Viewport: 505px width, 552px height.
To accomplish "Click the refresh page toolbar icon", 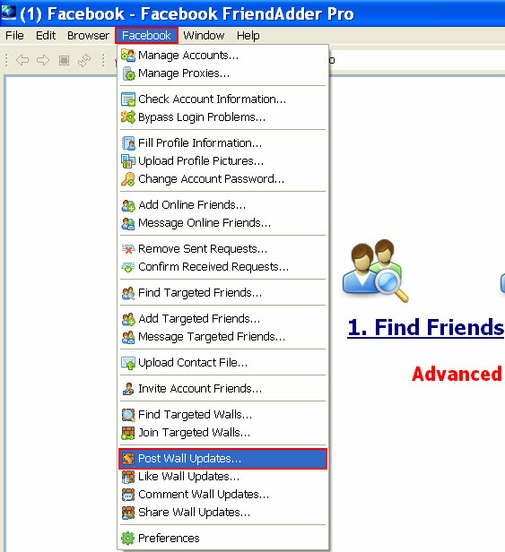I will coord(85,61).
